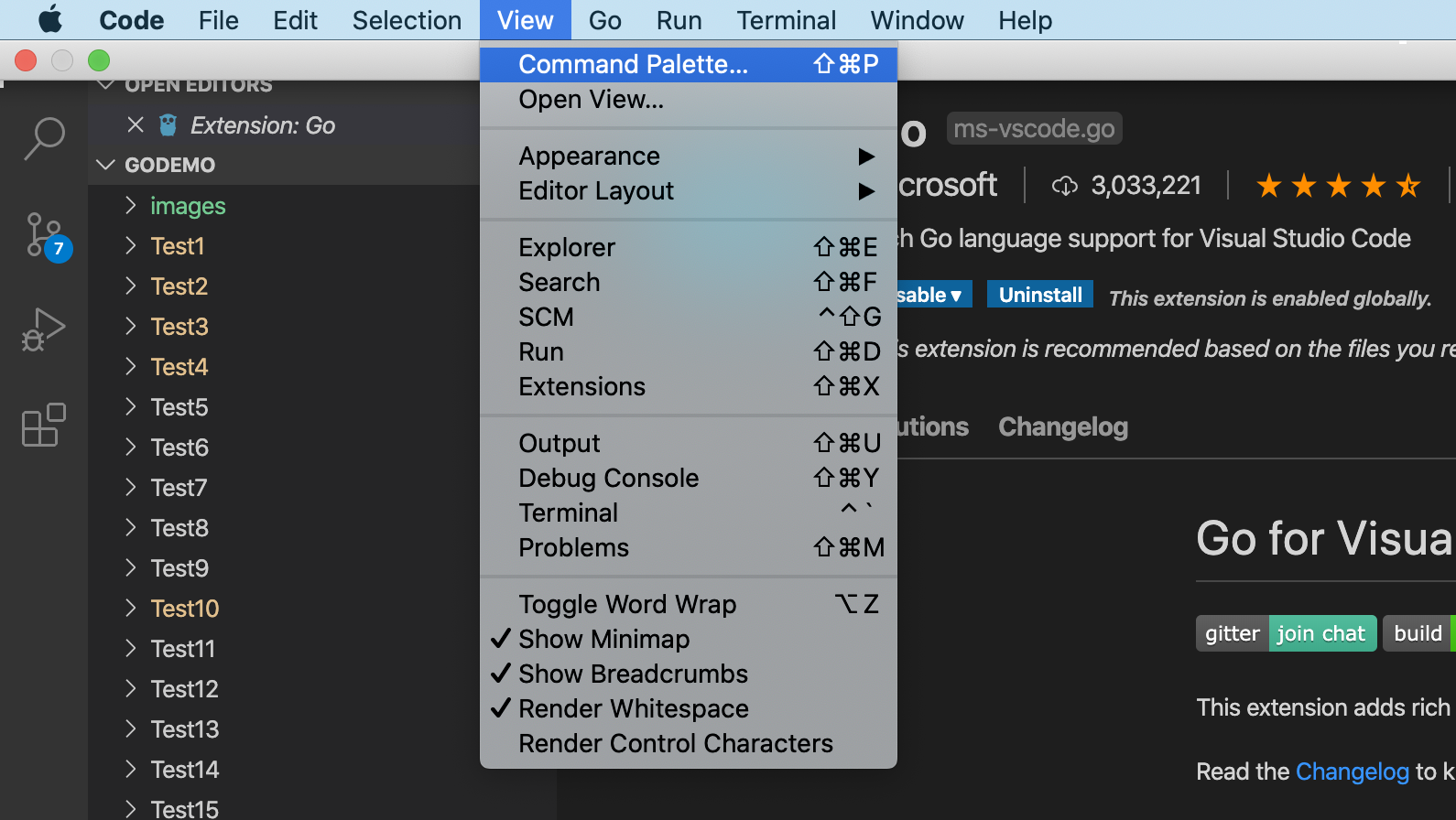Click the install count cloud download icon
1456x820 pixels.
pyautogui.click(x=1064, y=186)
